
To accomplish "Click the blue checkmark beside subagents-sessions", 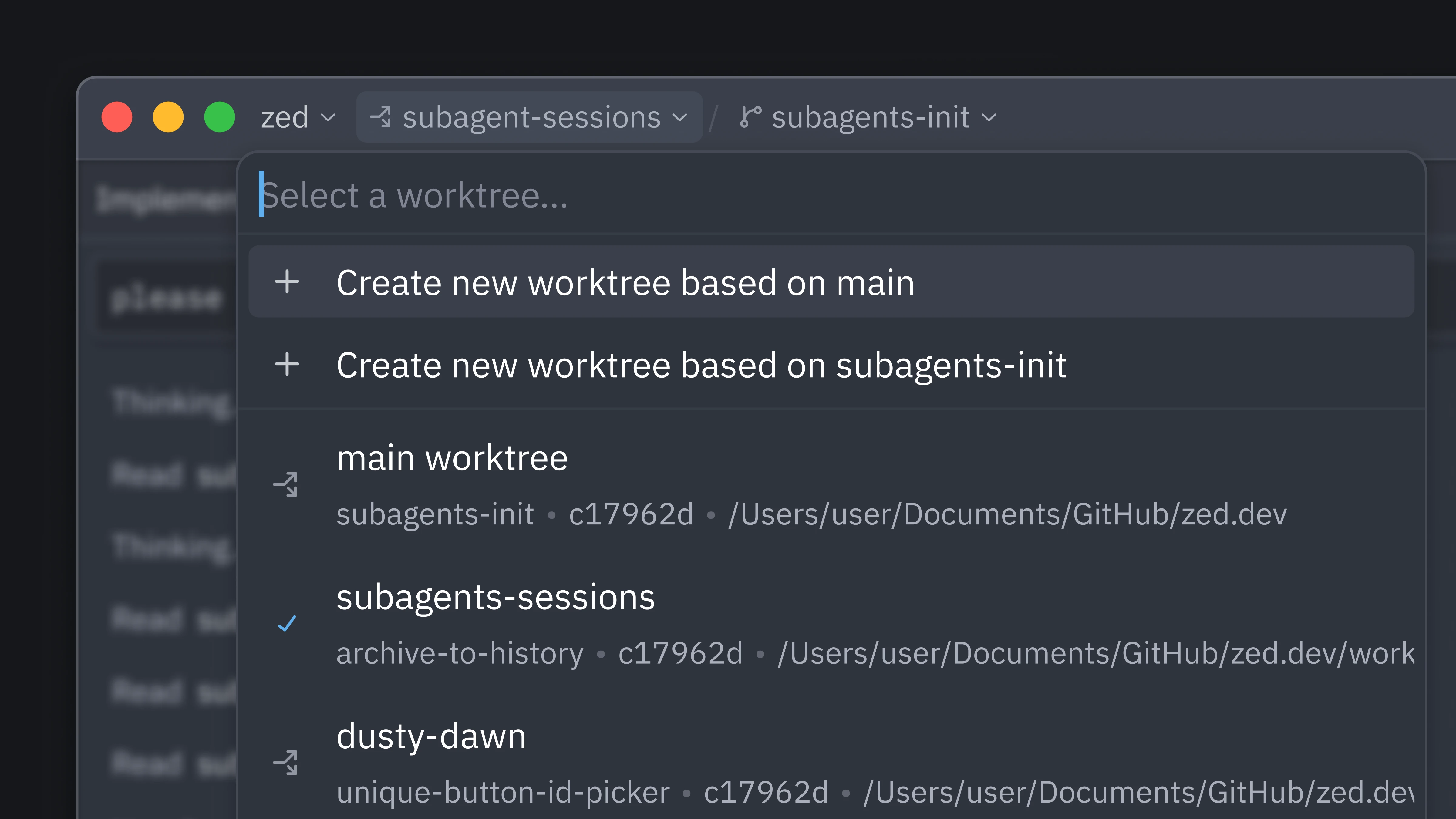I will tap(287, 623).
